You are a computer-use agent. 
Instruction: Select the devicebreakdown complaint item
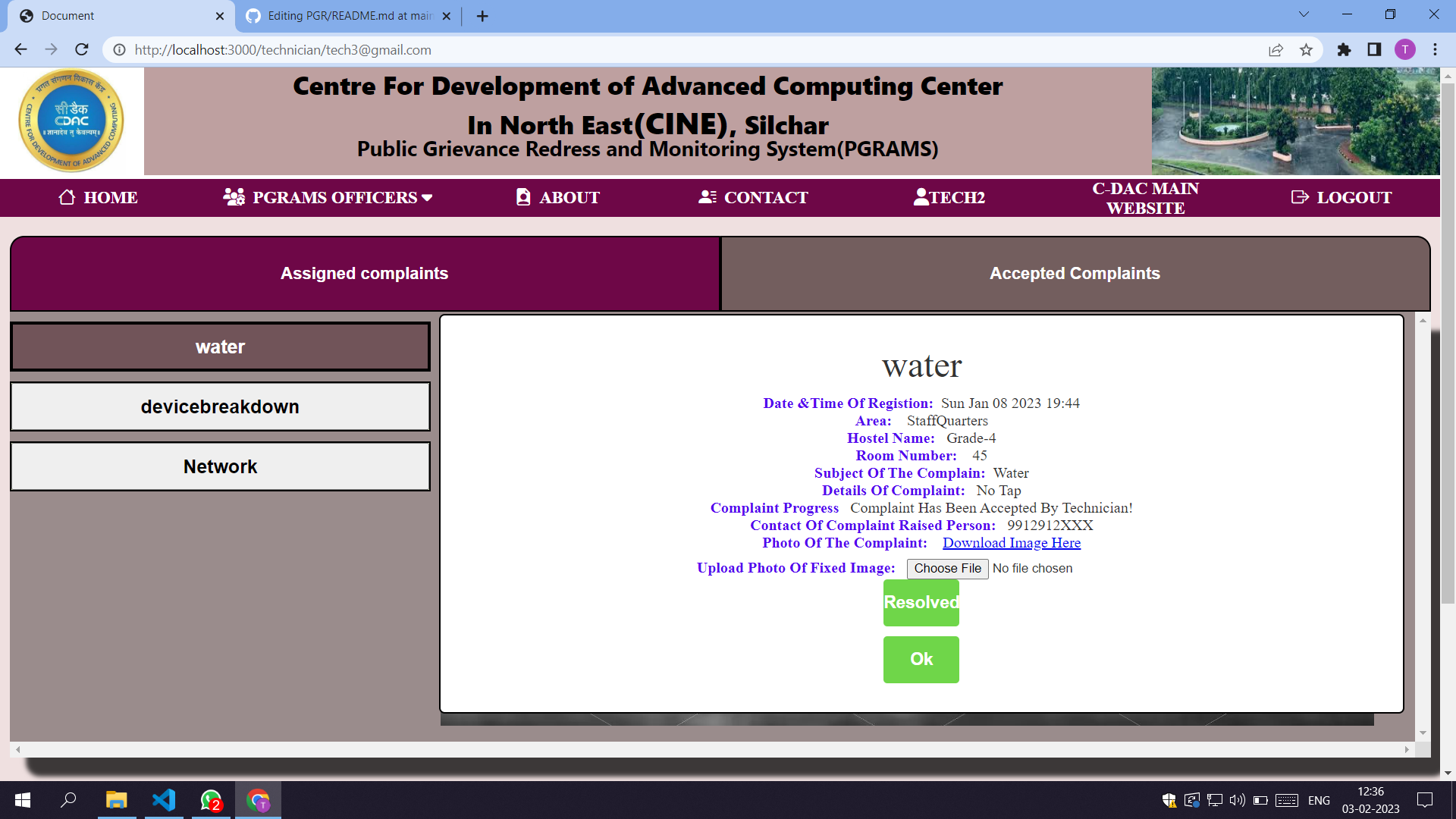[220, 407]
